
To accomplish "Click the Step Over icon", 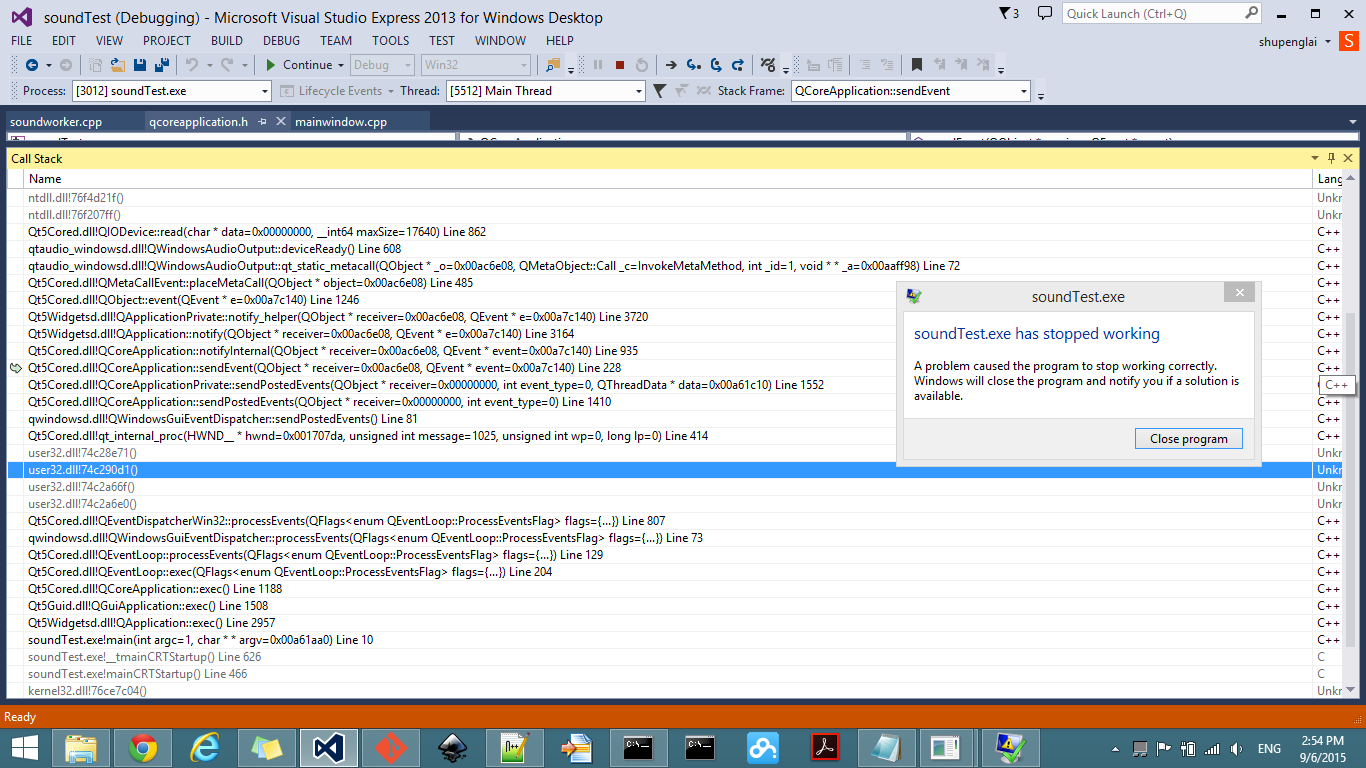I will coord(716,65).
